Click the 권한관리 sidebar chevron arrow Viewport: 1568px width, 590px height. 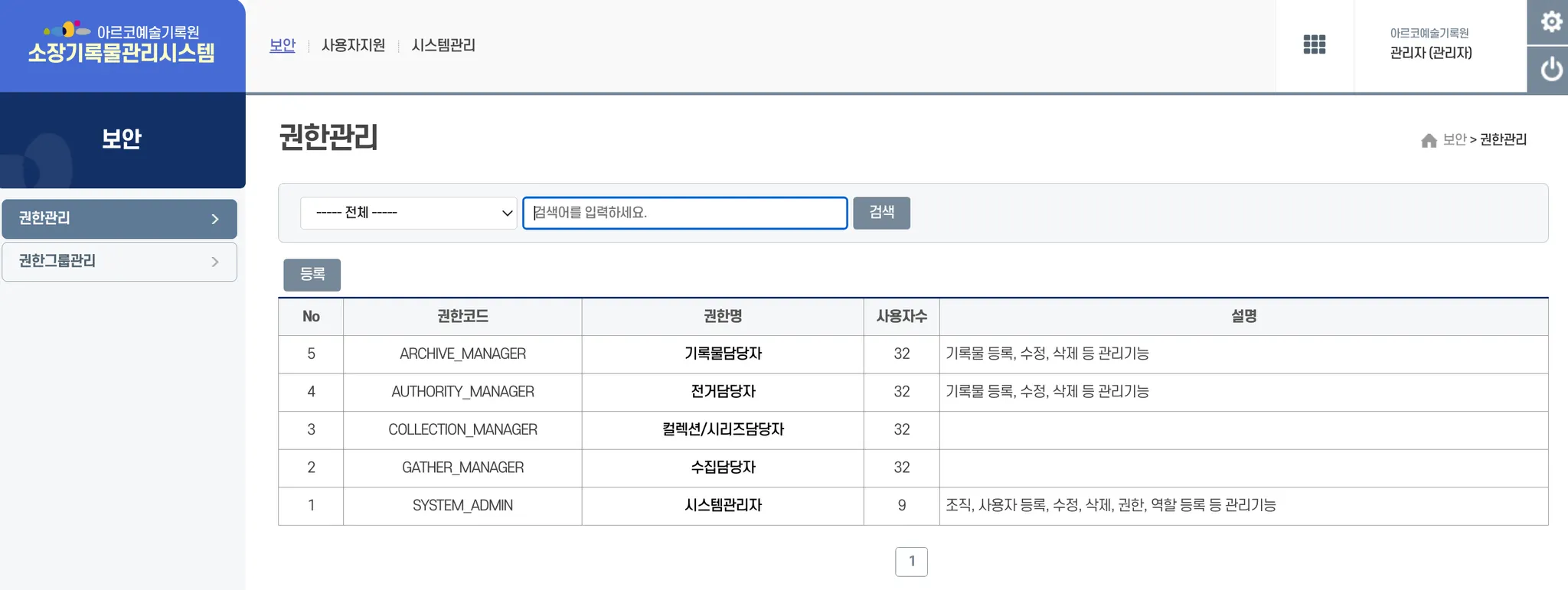(x=214, y=219)
